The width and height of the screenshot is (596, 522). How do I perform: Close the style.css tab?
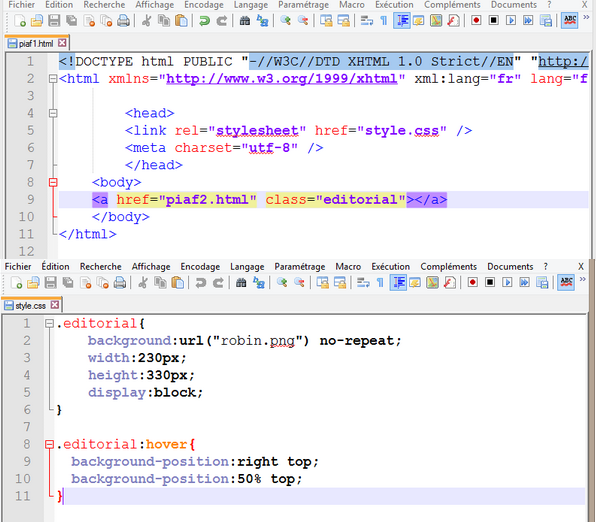(55, 305)
